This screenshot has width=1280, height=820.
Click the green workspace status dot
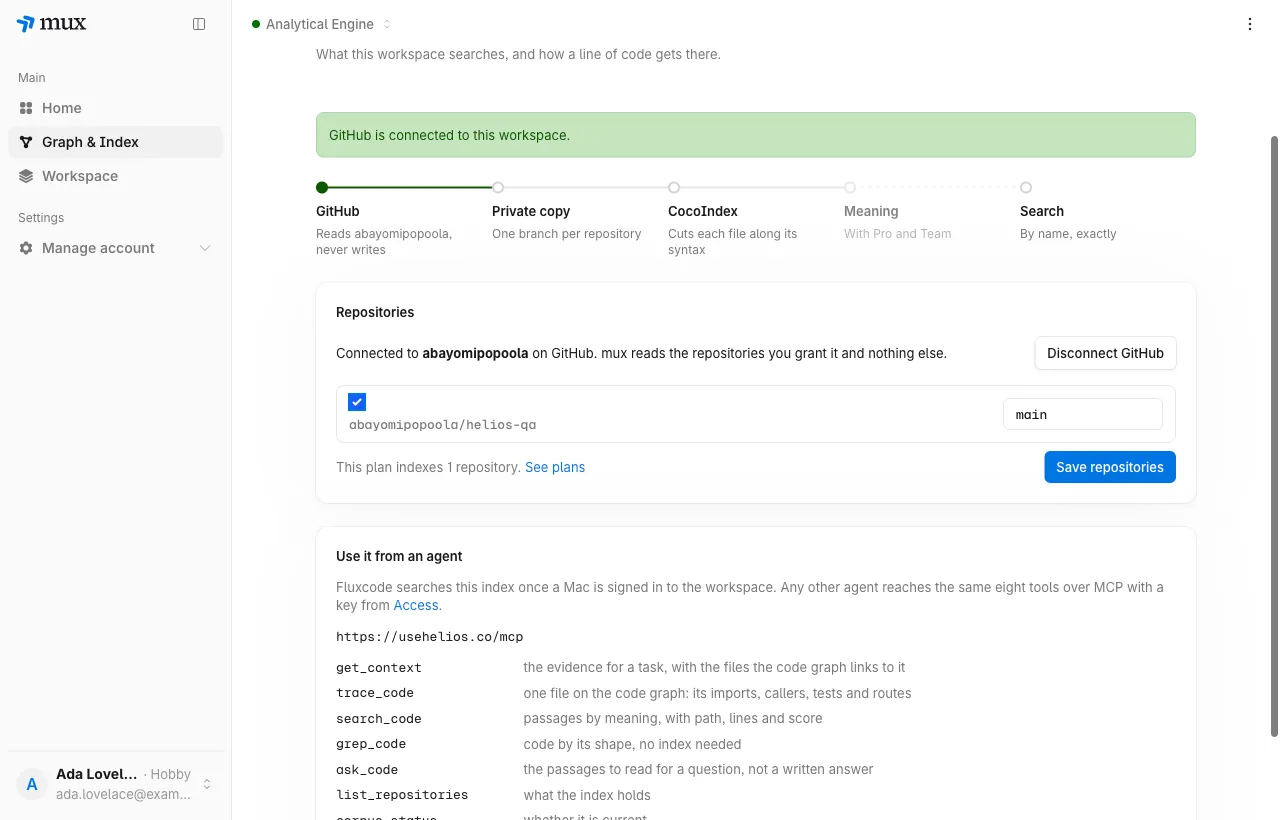pyautogui.click(x=256, y=24)
